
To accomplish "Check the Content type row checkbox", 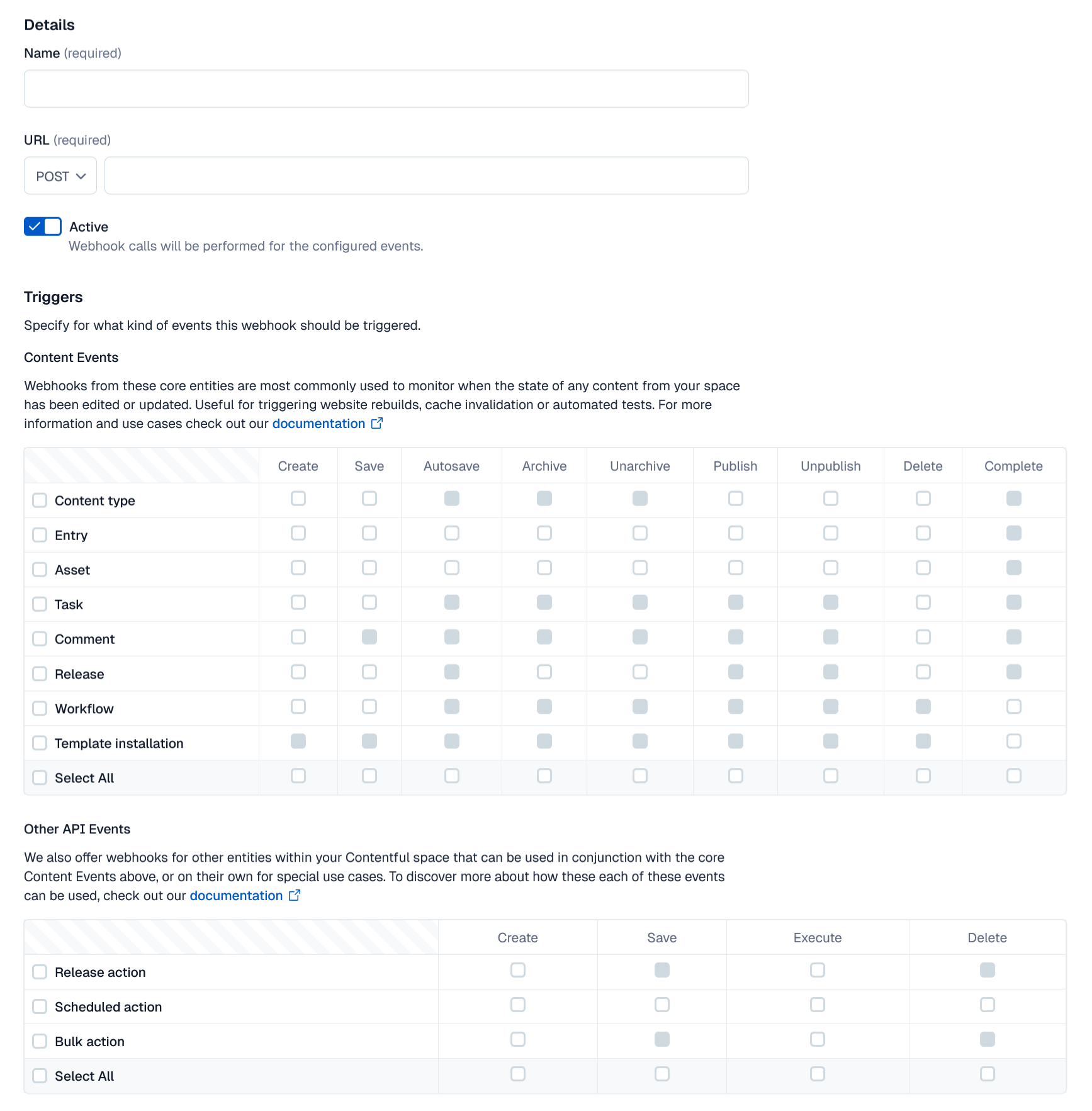I will point(39,500).
